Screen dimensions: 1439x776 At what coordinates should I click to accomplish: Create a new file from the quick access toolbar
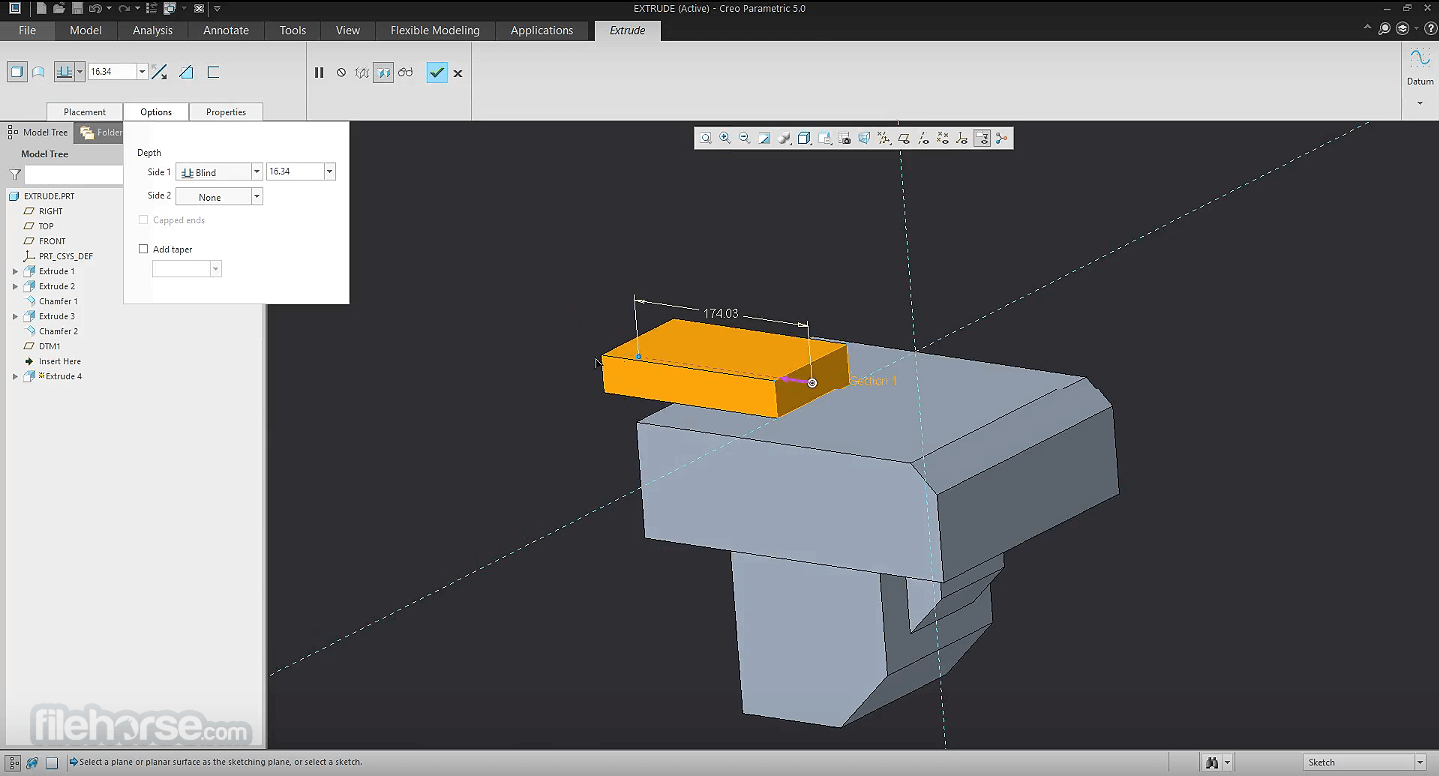41,8
